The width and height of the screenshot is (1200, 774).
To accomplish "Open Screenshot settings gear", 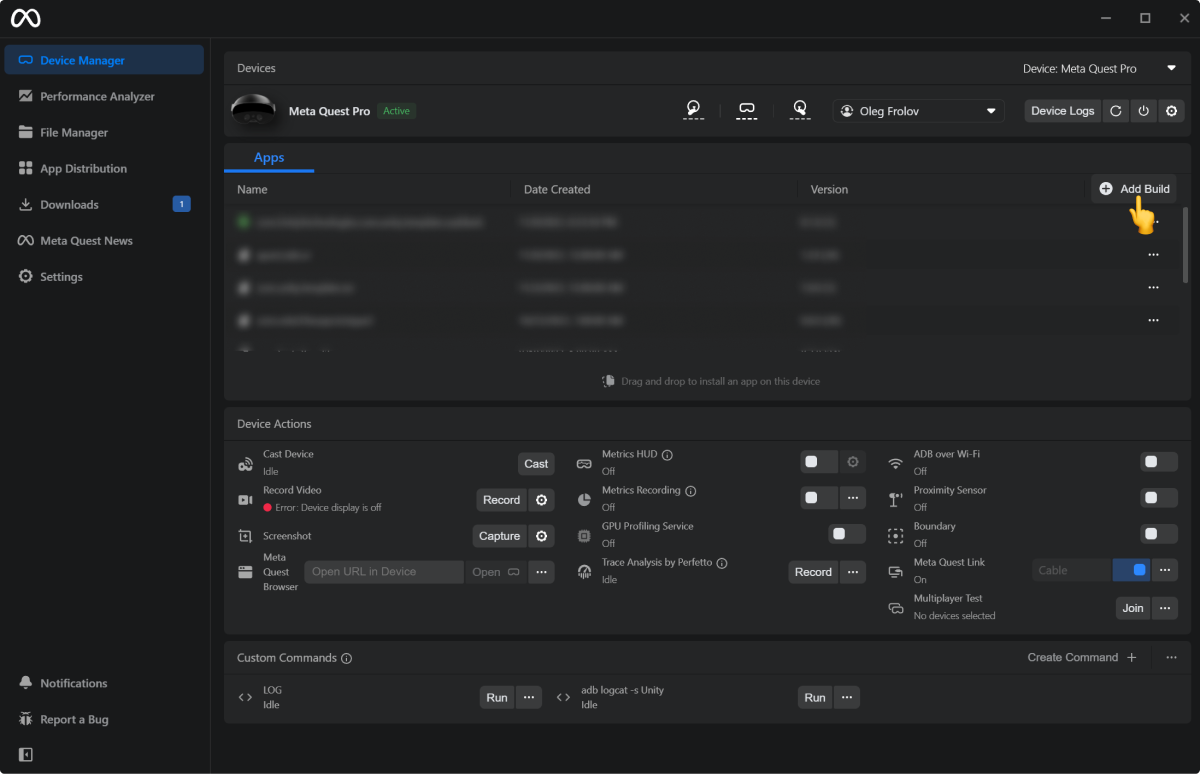I will tap(541, 536).
